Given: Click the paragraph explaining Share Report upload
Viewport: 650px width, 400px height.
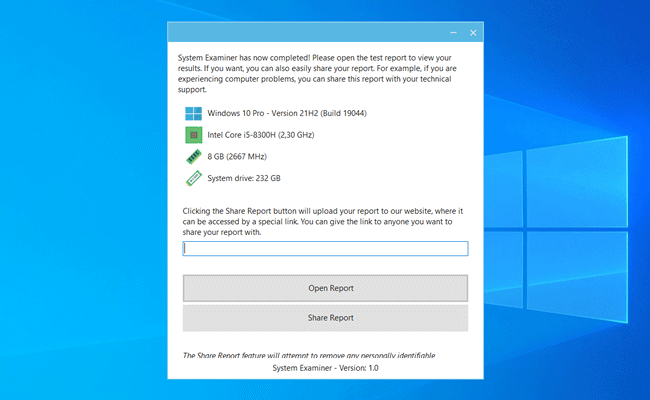Looking at the screenshot, I should tap(323, 222).
